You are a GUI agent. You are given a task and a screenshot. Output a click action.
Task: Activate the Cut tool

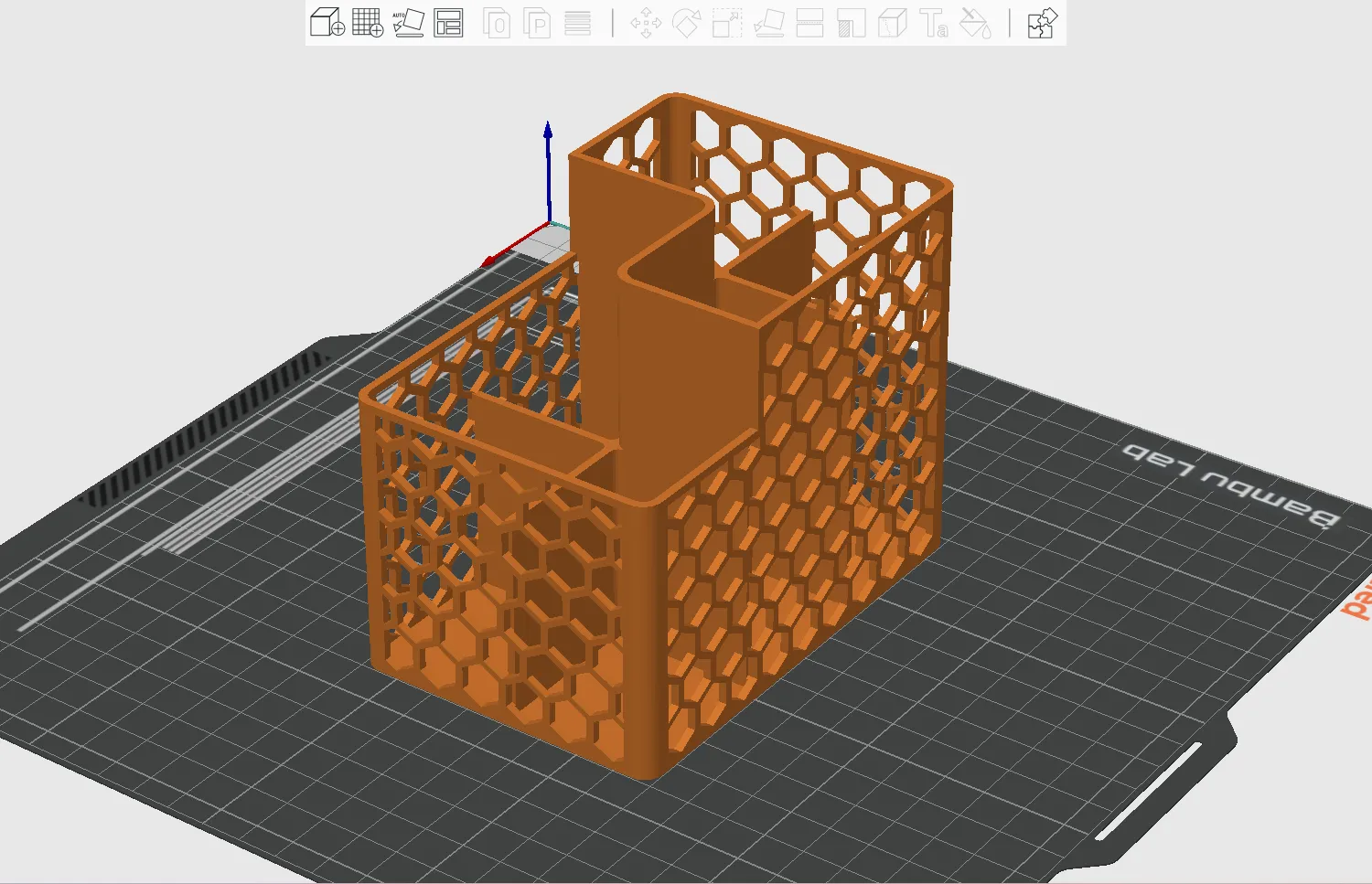click(809, 23)
